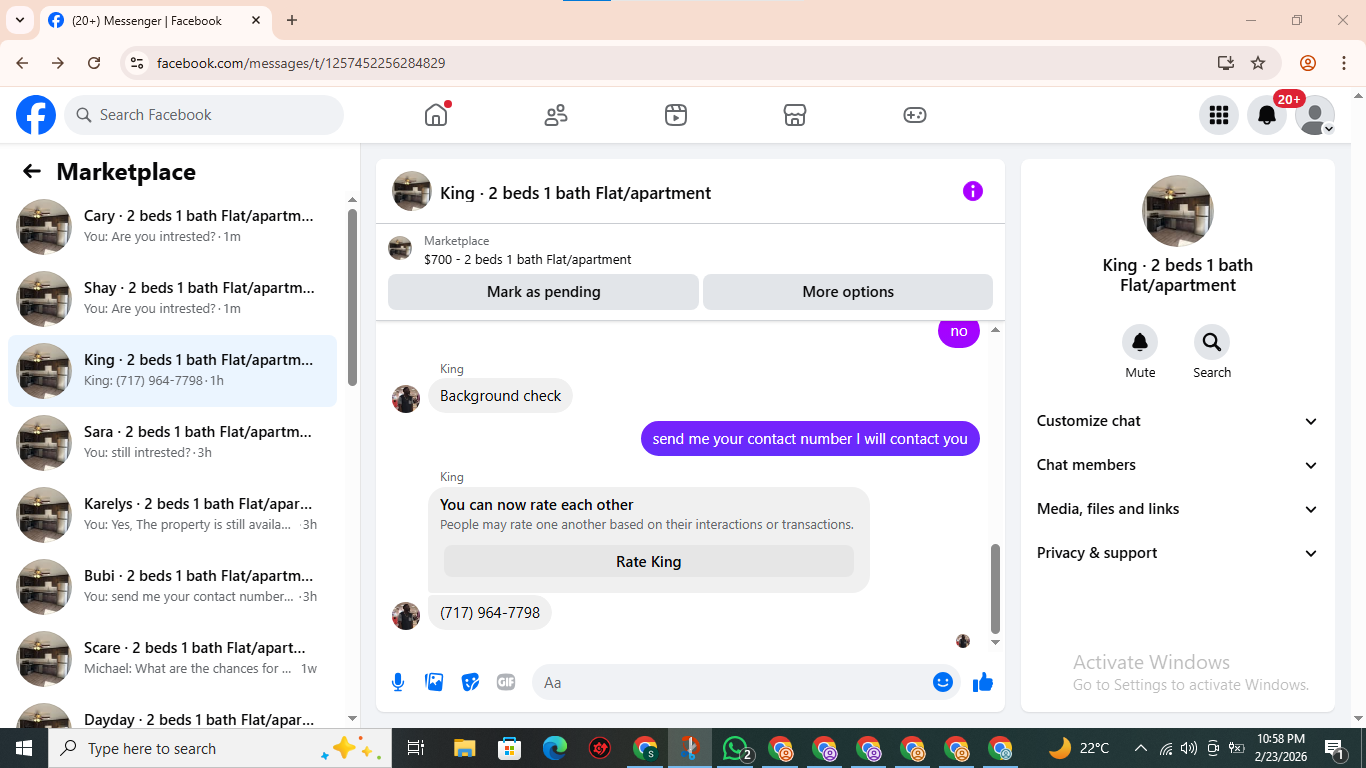
Task: Open the Friends icon in top navigation
Action: [x=556, y=115]
